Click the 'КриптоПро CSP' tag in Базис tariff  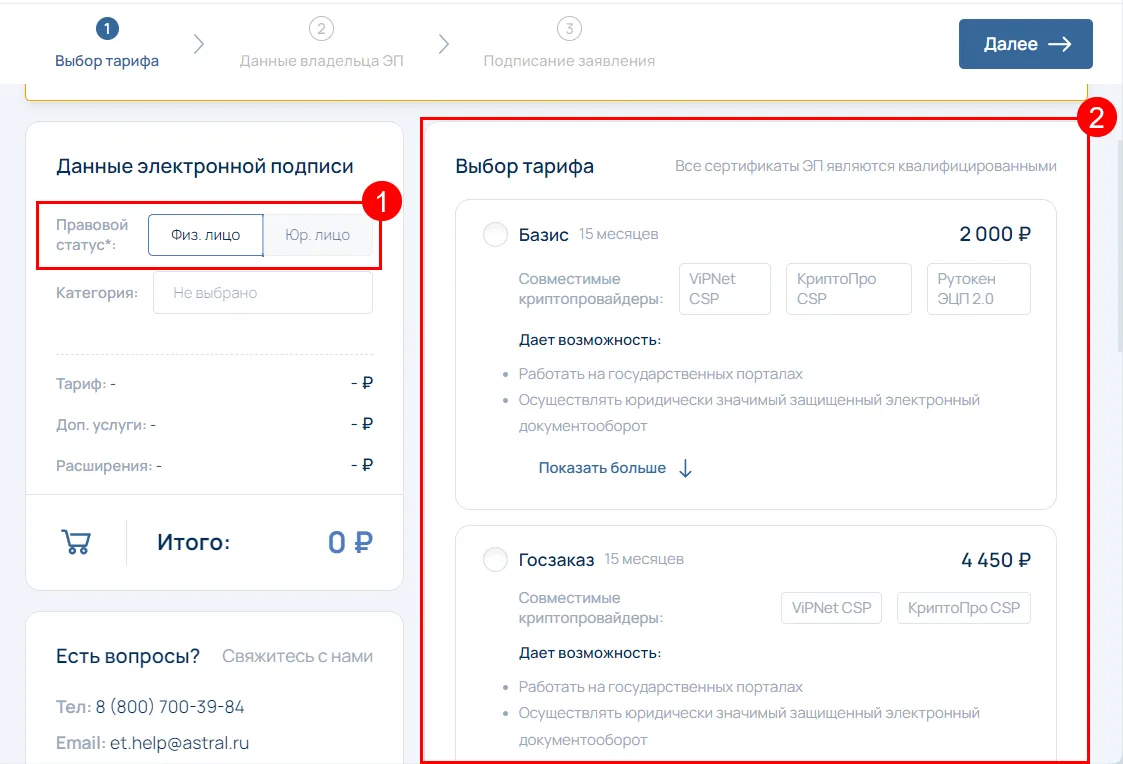pos(848,289)
